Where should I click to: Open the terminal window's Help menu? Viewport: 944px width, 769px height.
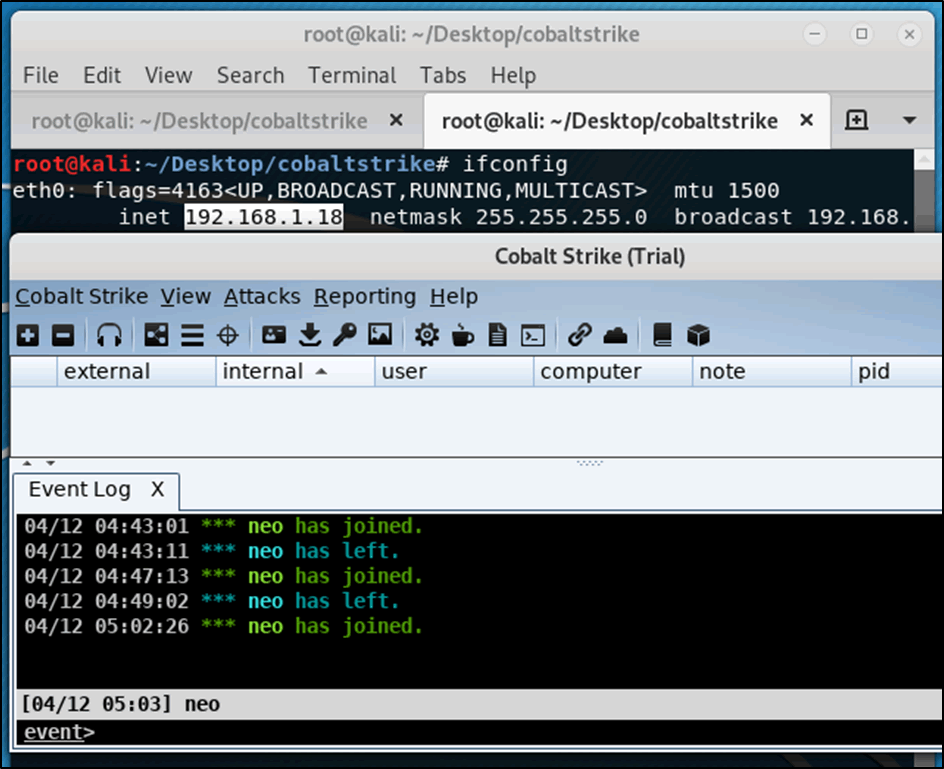point(513,75)
